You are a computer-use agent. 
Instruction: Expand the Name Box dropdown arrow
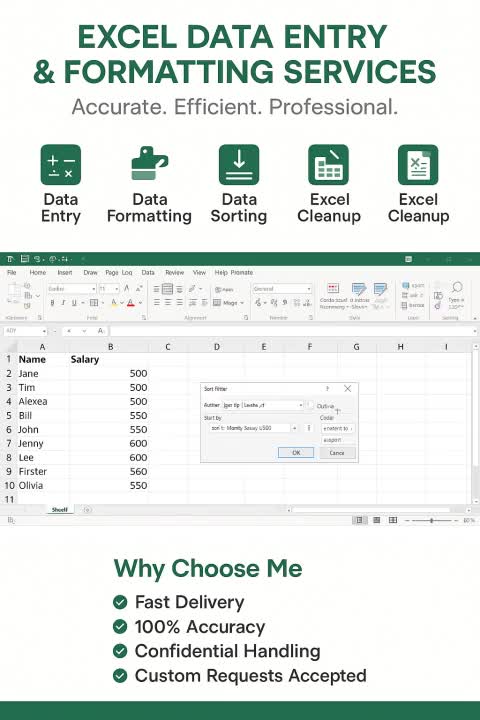44,331
